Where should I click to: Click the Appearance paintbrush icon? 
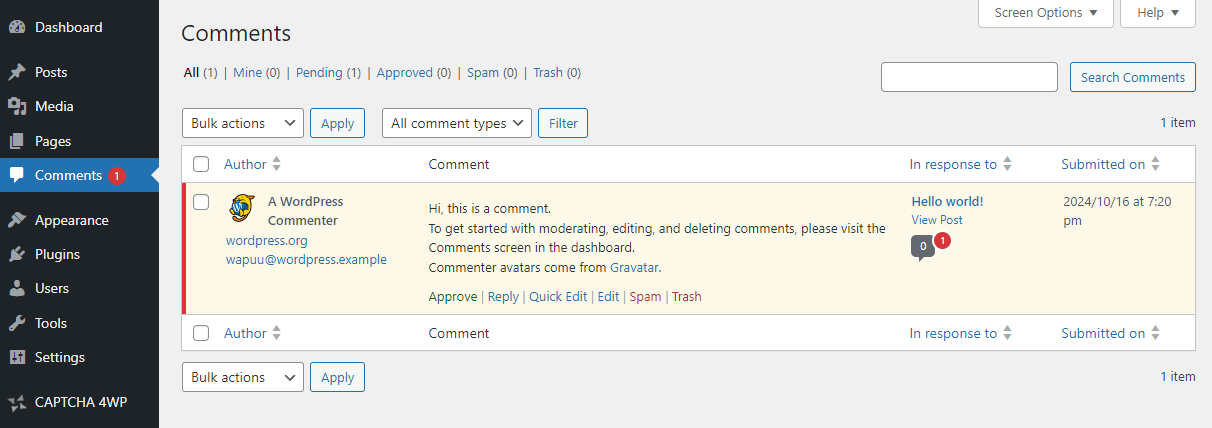[17, 220]
